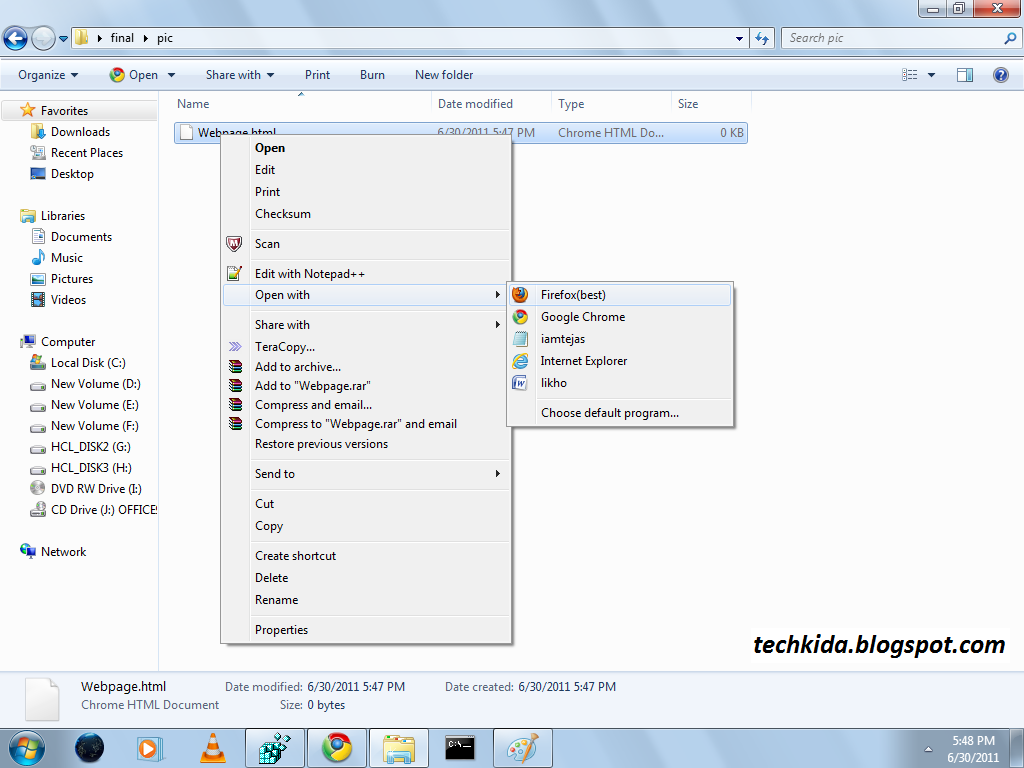
Task: Expand the Send to submenu
Action: (275, 473)
